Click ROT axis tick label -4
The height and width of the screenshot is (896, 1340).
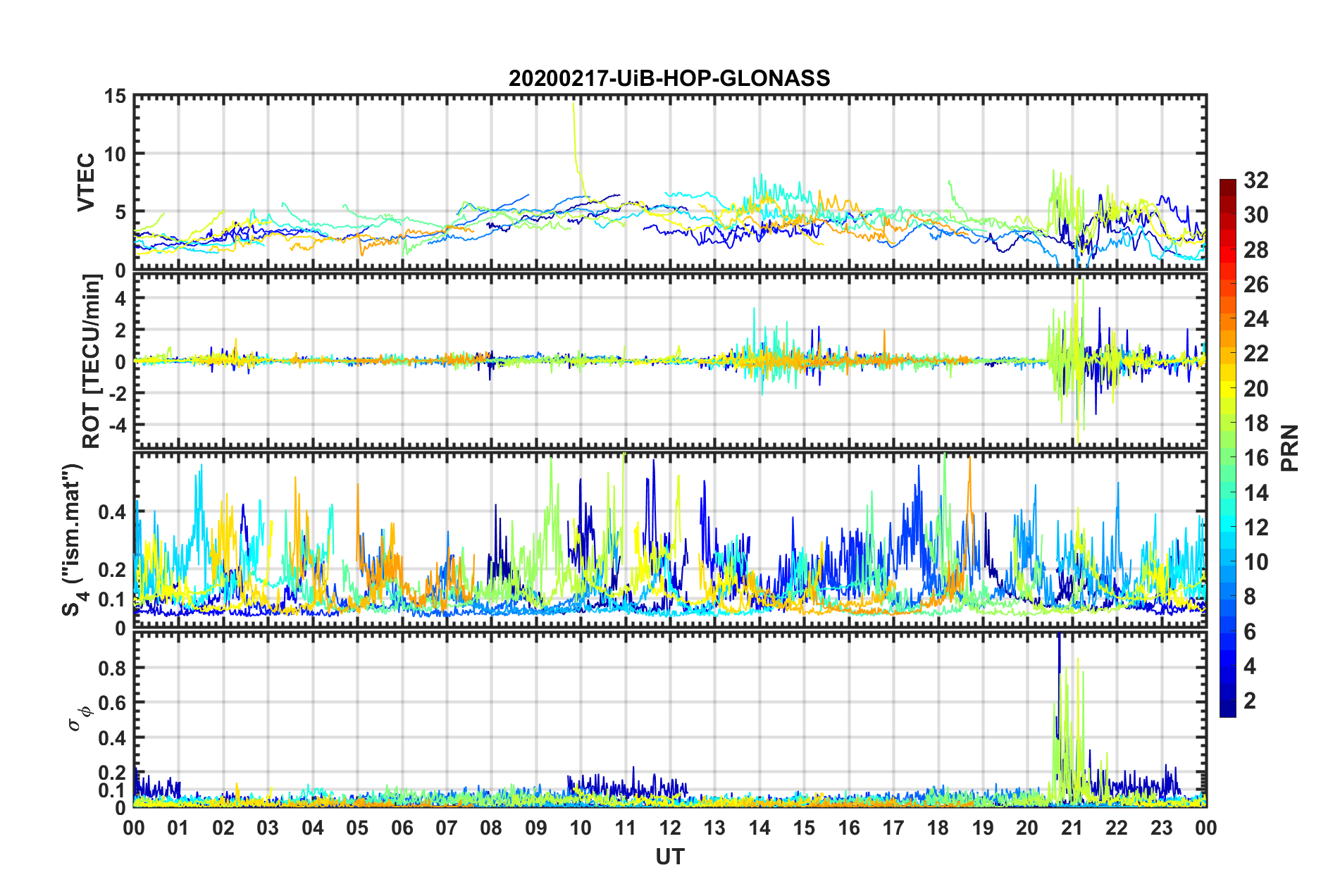pos(118,425)
